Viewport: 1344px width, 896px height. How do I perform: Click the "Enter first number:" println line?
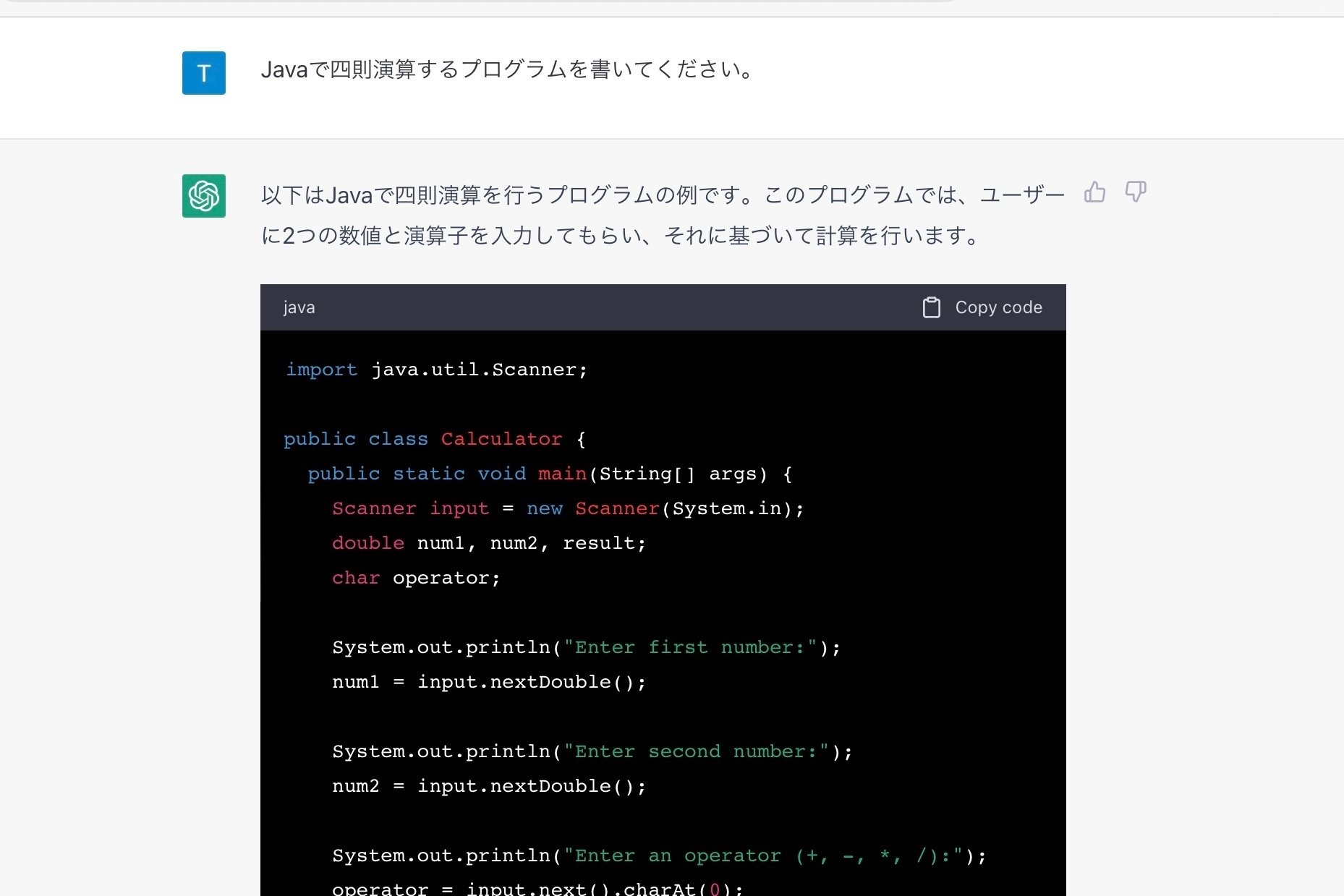click(x=587, y=647)
